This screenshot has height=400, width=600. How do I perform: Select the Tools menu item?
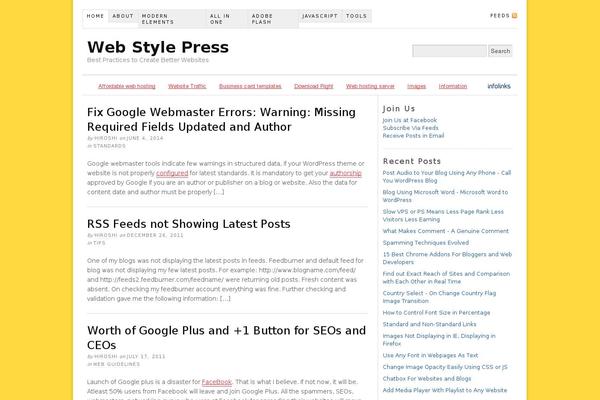click(x=356, y=16)
